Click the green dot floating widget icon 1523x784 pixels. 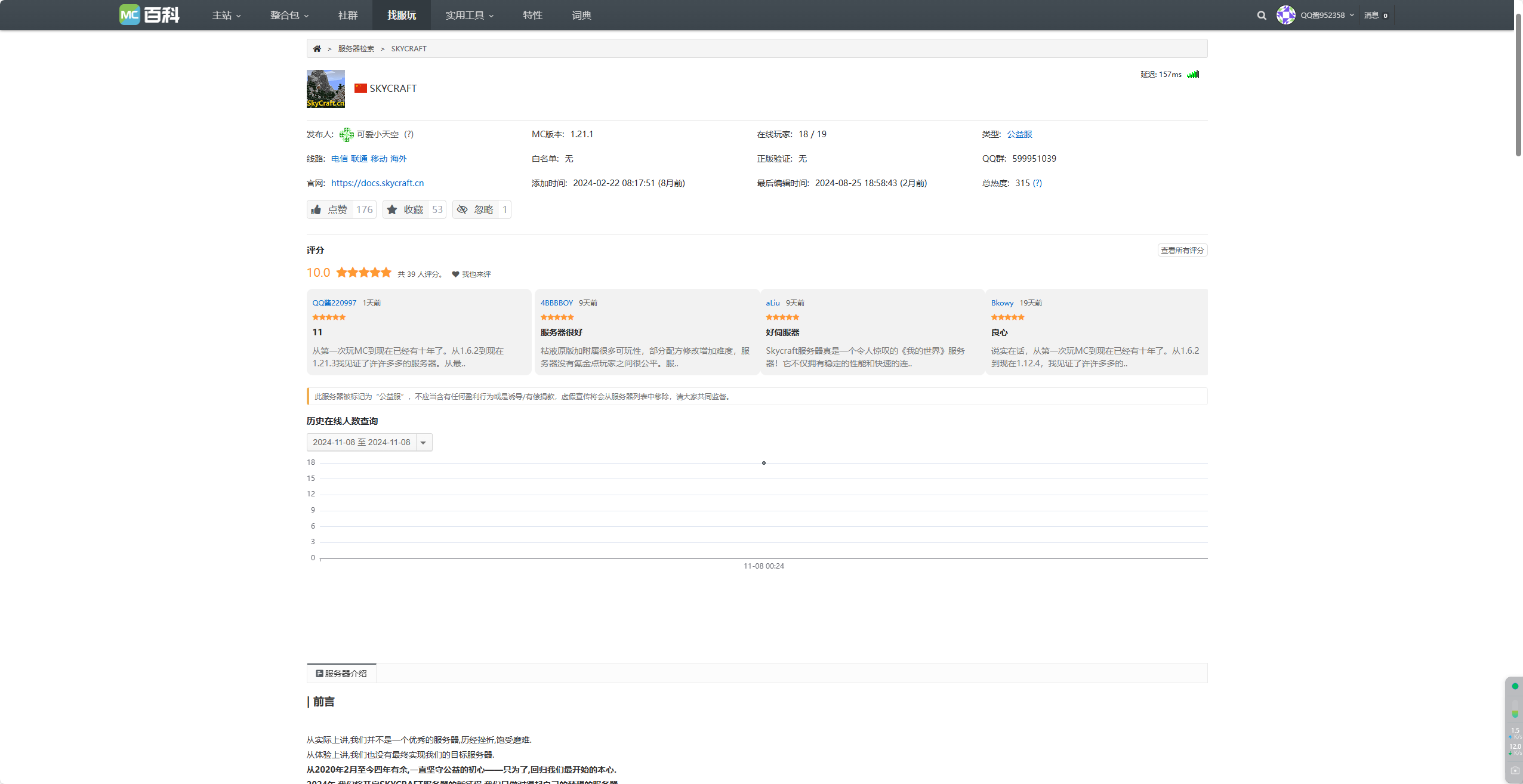pyautogui.click(x=1515, y=687)
